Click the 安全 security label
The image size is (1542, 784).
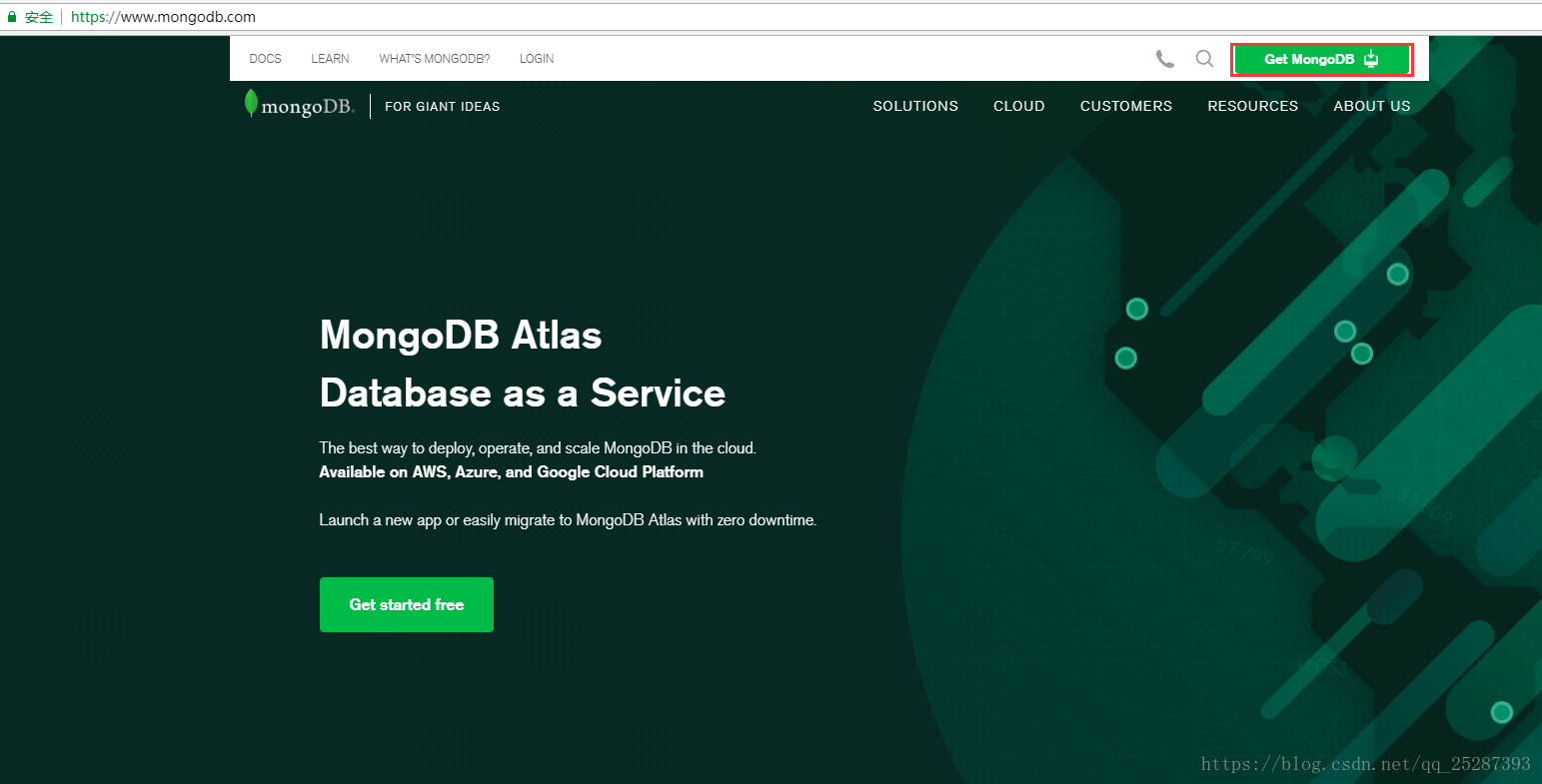(37, 16)
